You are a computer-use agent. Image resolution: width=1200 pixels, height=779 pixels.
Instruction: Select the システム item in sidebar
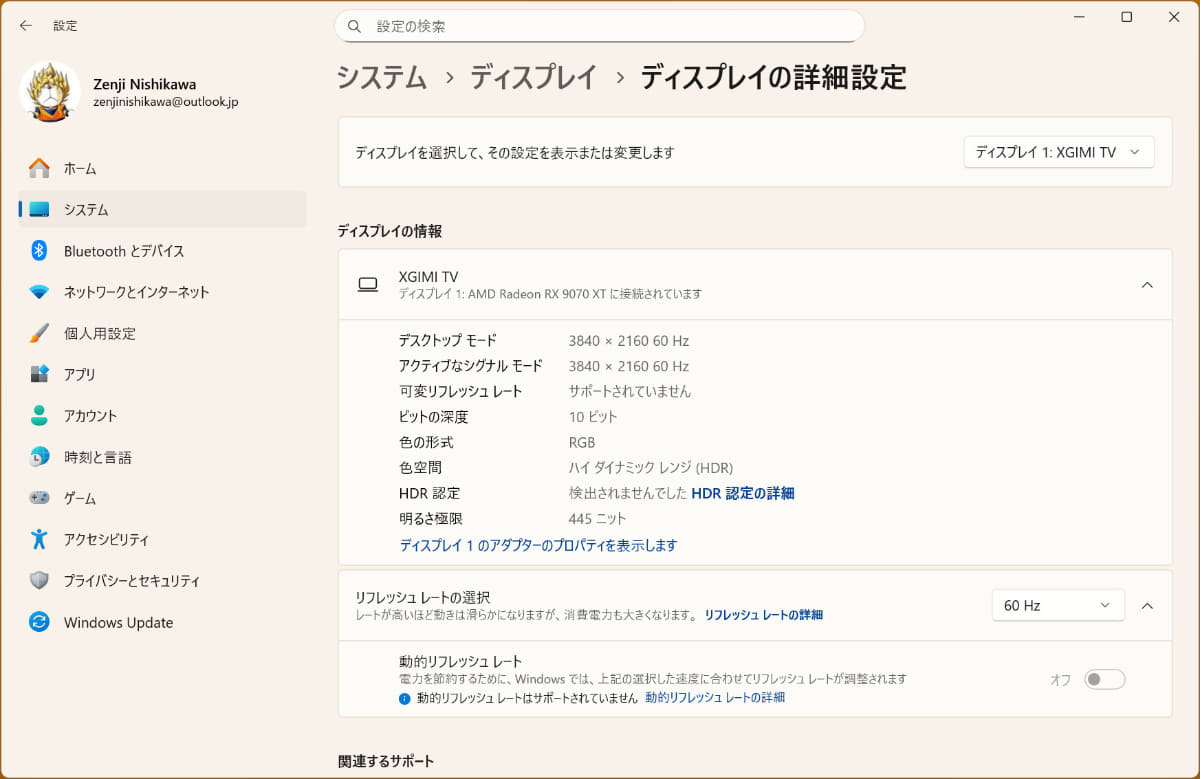click(x=163, y=209)
